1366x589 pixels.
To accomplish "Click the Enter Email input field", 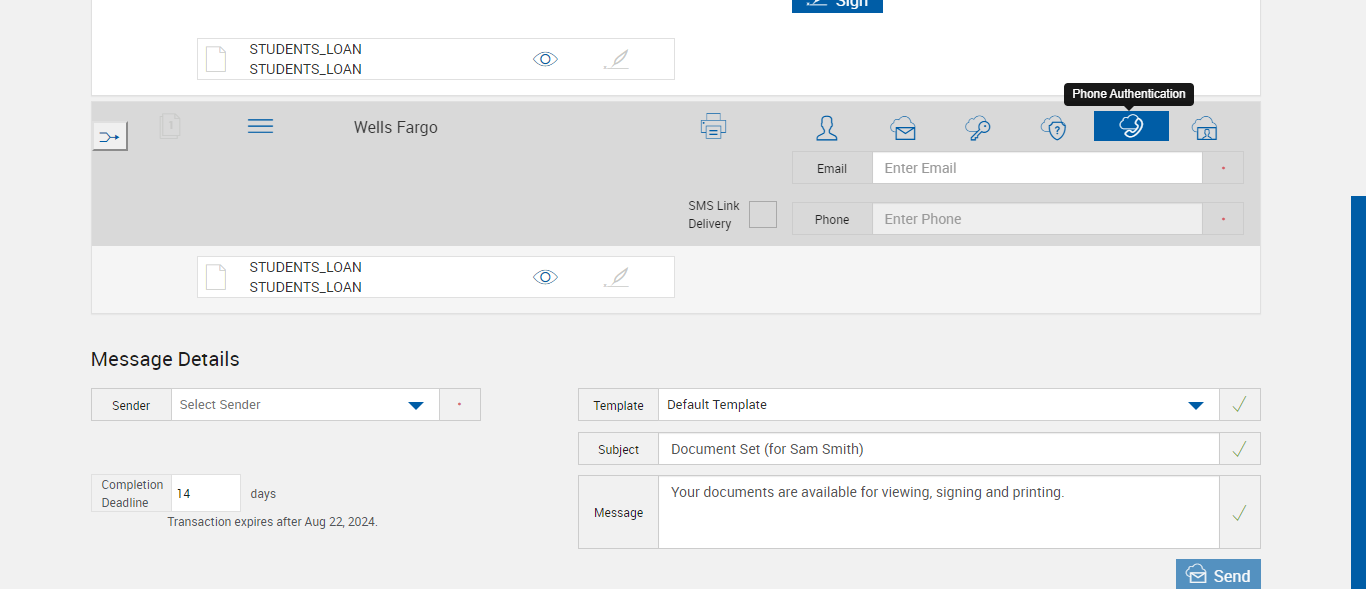I will [x=1036, y=168].
